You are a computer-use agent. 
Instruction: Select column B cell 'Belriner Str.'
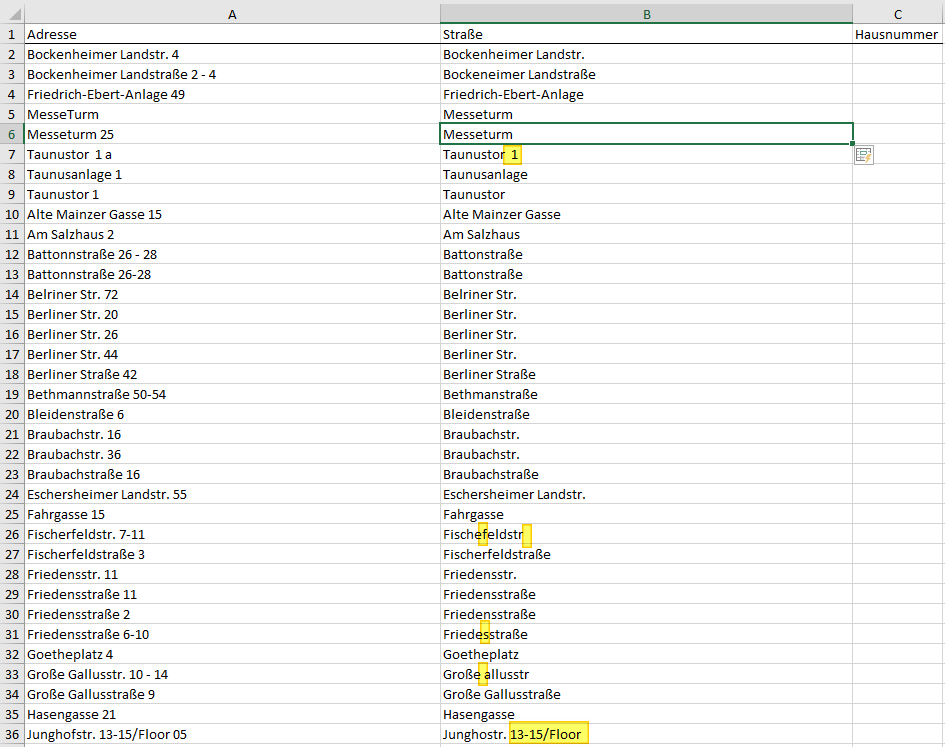pyautogui.click(x=646, y=294)
